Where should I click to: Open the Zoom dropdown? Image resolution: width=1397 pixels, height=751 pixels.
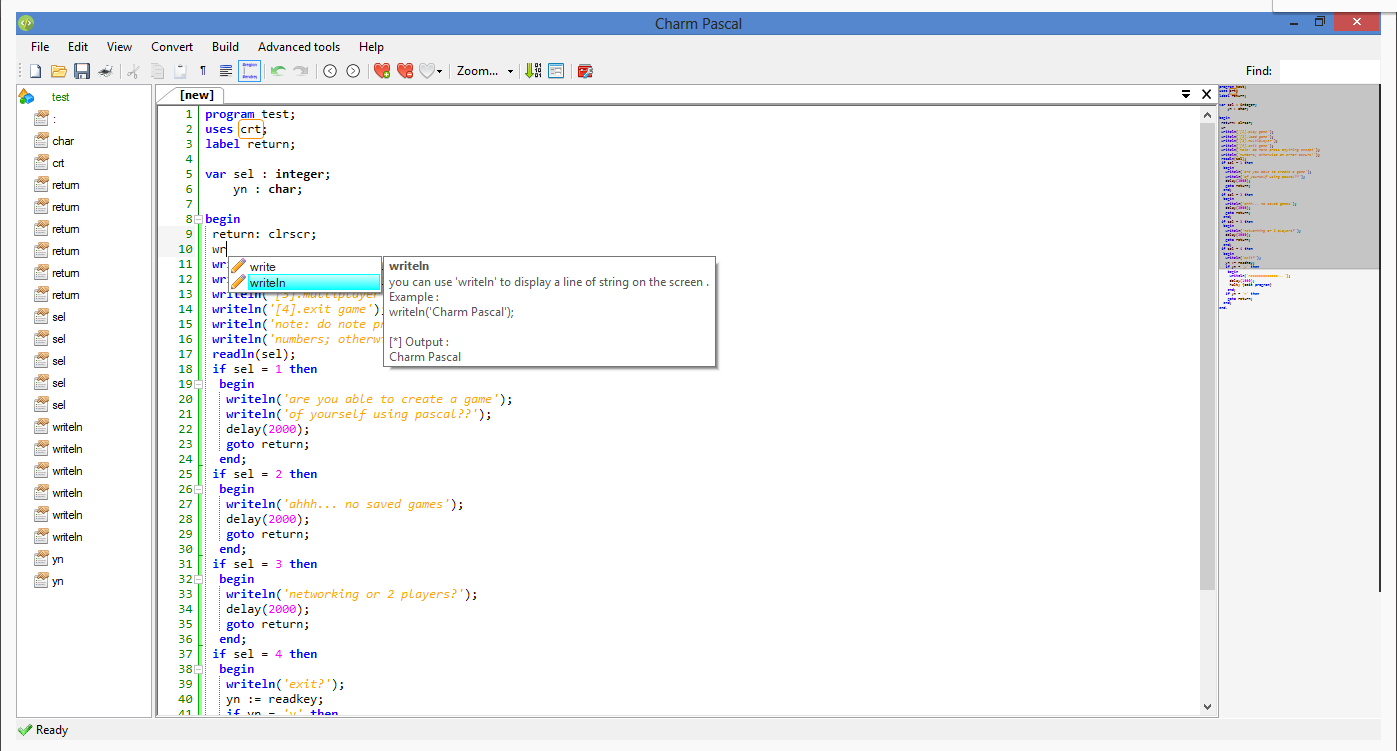tap(484, 71)
